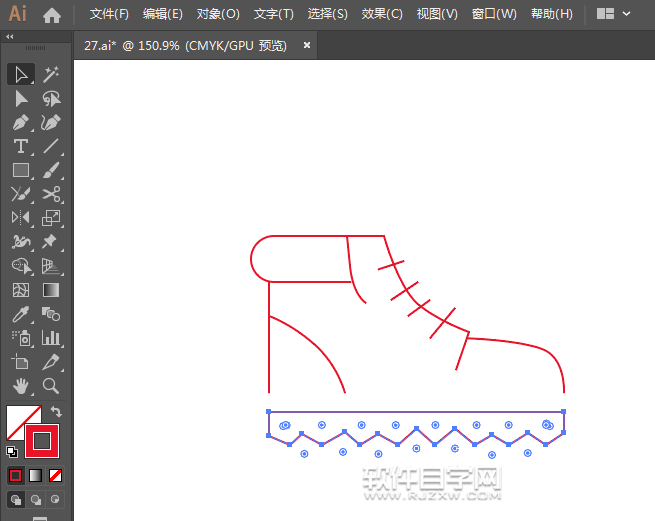The image size is (655, 521).
Task: Select the Shape Builder tool
Action: [21, 266]
